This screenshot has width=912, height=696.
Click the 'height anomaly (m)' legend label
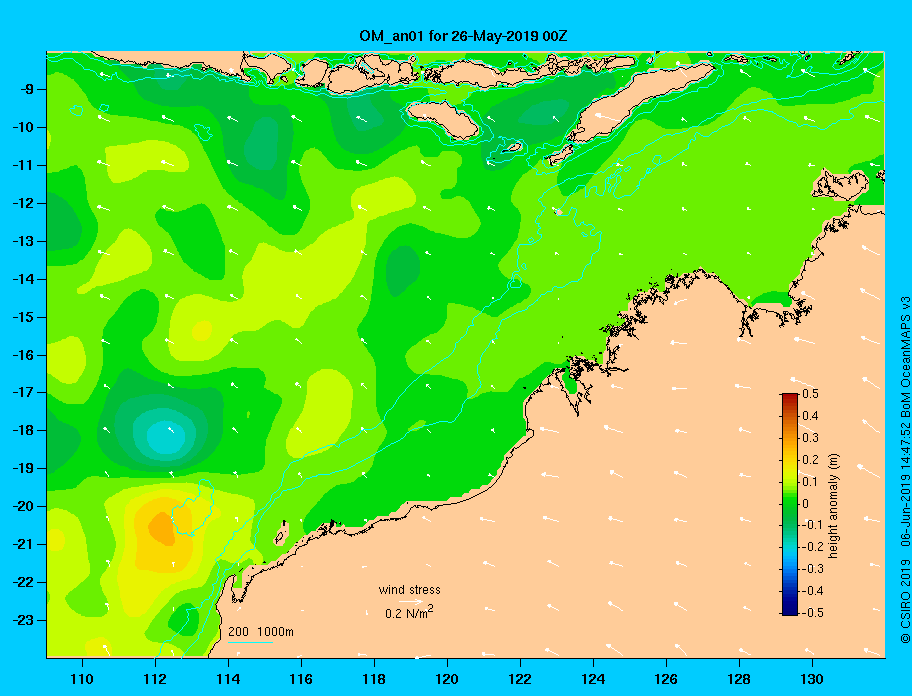(x=833, y=506)
